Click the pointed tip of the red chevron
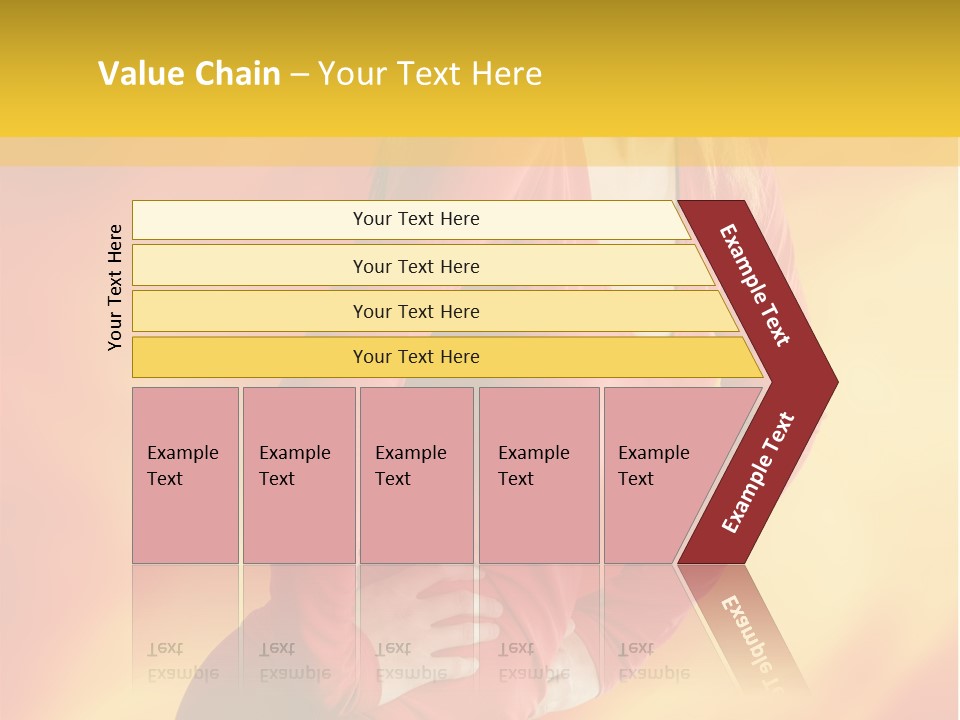This screenshot has height=720, width=960. pyautogui.click(x=828, y=381)
